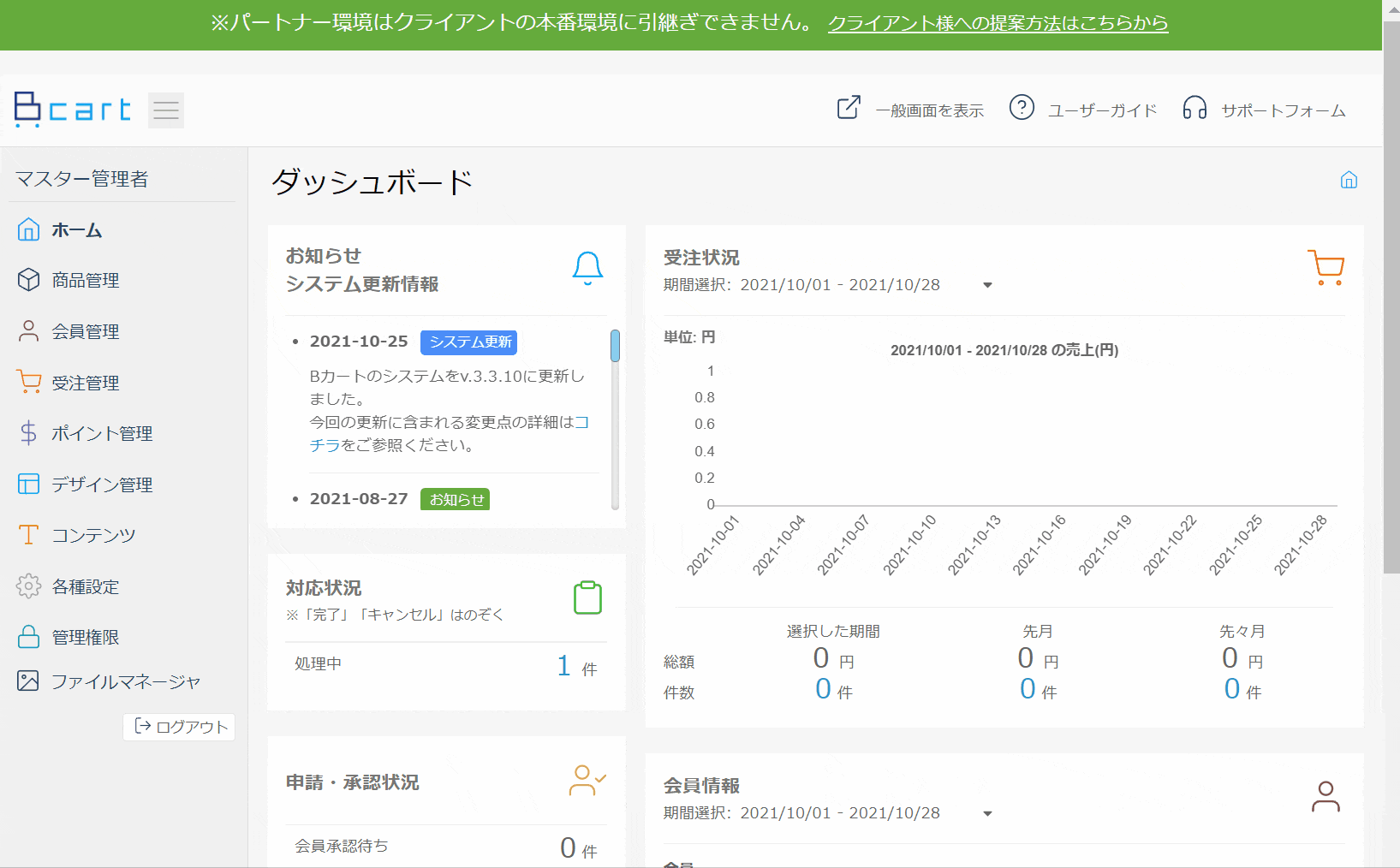Click the orange cart icon in 受注状況 card

pos(1326,267)
